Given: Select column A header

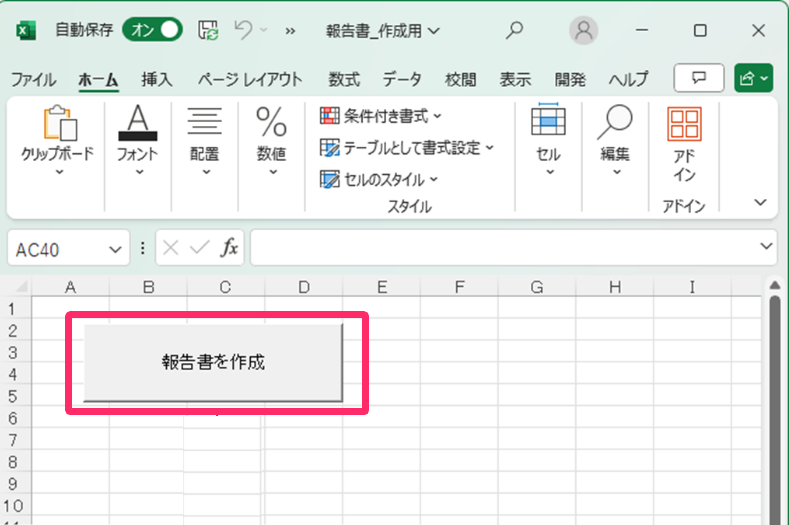Looking at the screenshot, I should 70,287.
